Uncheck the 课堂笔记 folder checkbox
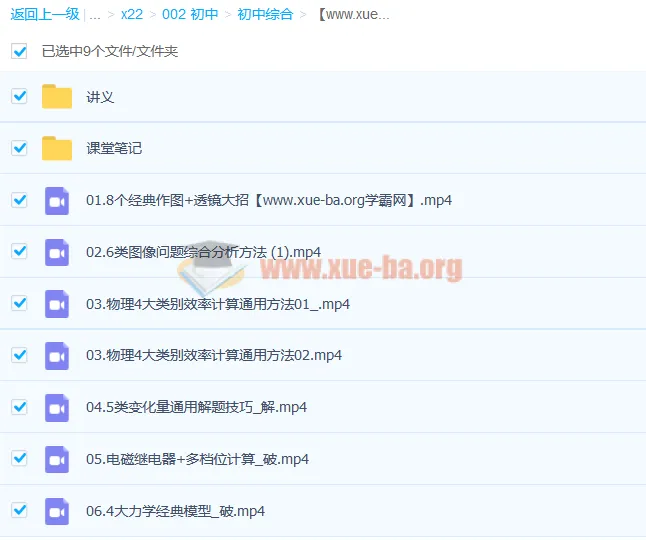Screen dimensions: 646x540 (x=19, y=148)
